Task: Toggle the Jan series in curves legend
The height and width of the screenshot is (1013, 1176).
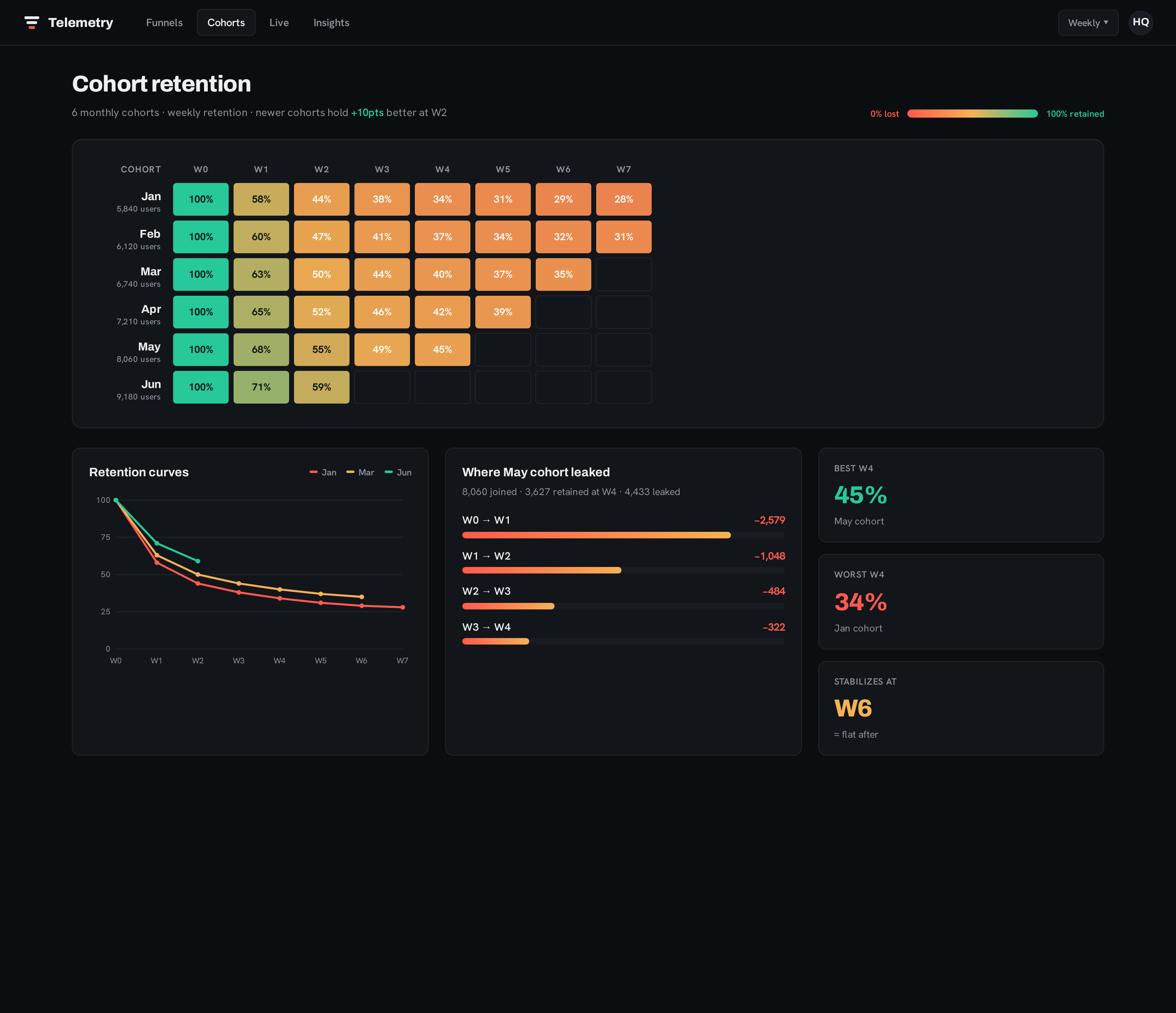Action: tap(323, 473)
